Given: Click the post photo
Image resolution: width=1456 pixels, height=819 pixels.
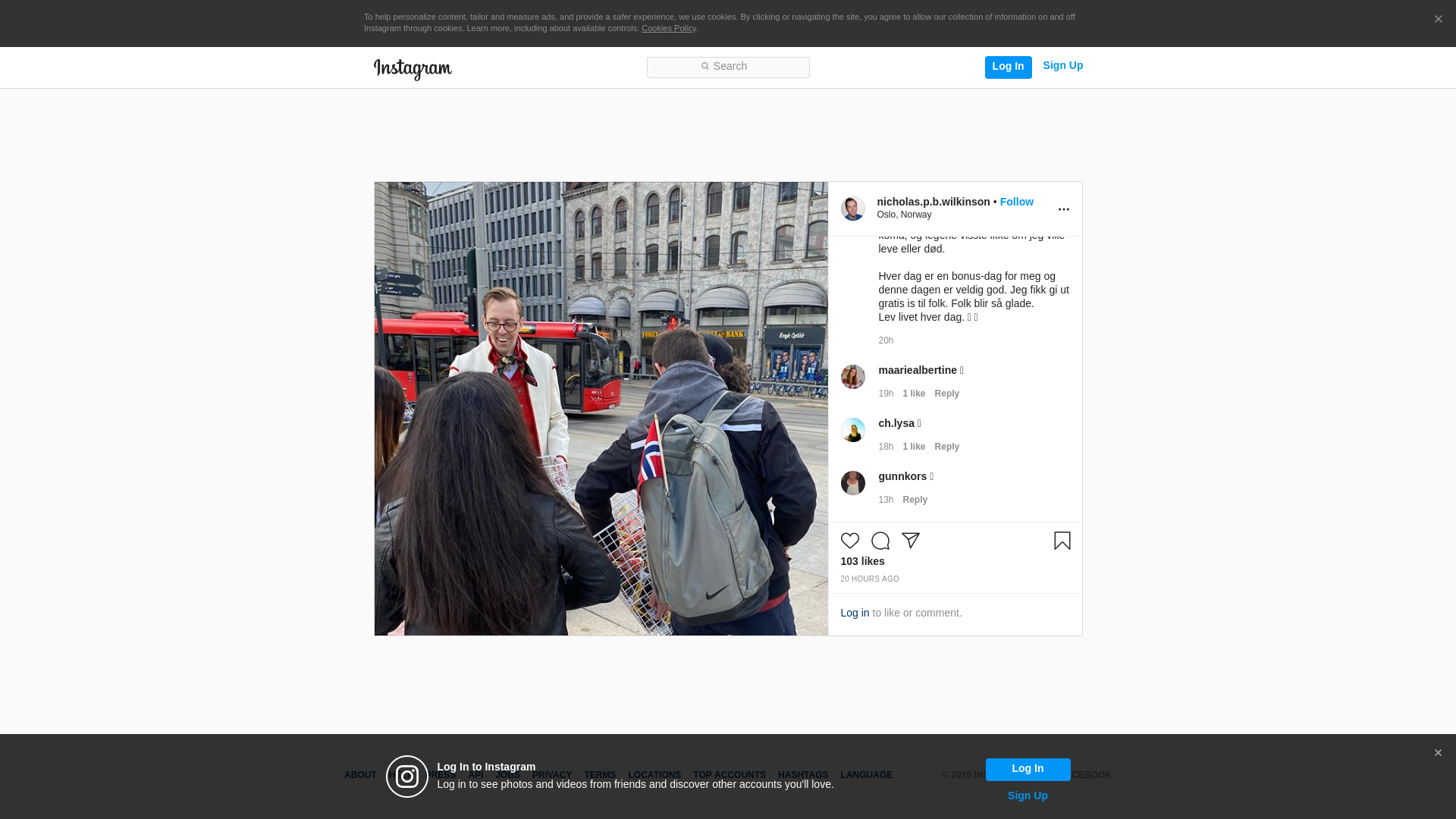Looking at the screenshot, I should pos(601,408).
